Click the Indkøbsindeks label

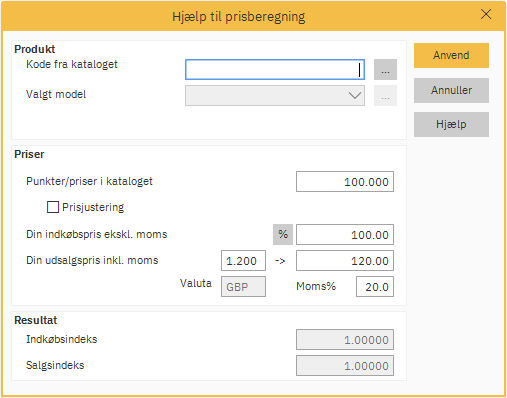point(62,339)
